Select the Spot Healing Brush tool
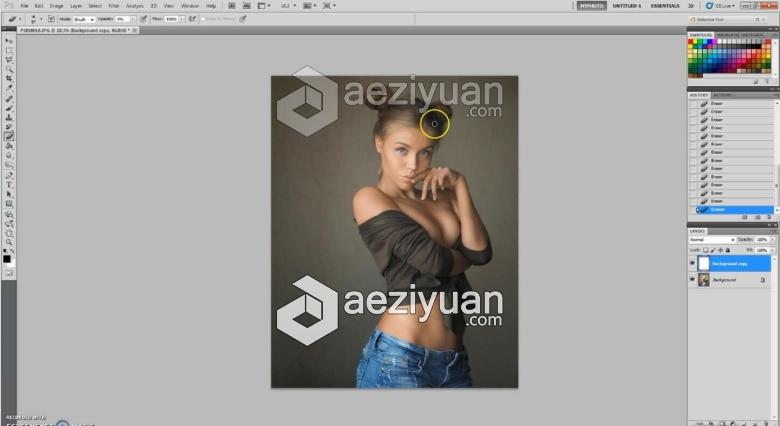780x426 pixels. coord(9,99)
